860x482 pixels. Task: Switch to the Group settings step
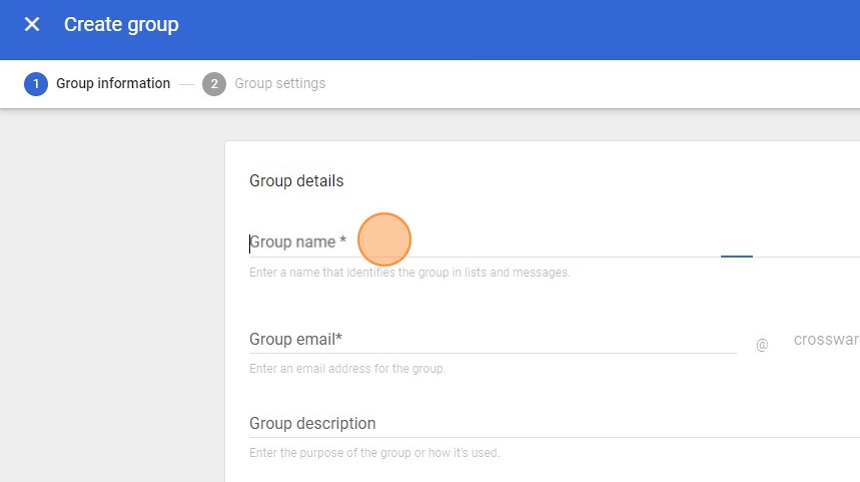point(279,84)
